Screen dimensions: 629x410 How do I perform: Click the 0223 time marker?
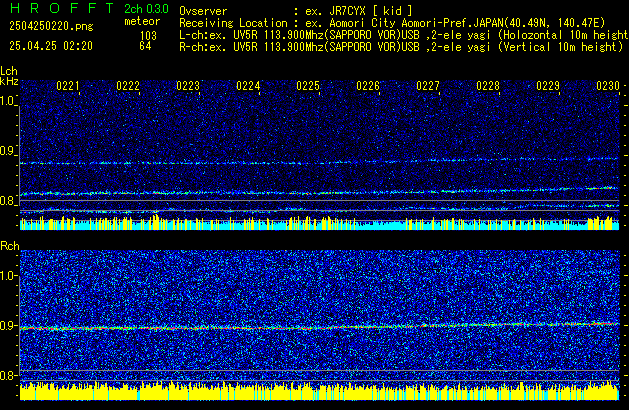point(188,86)
